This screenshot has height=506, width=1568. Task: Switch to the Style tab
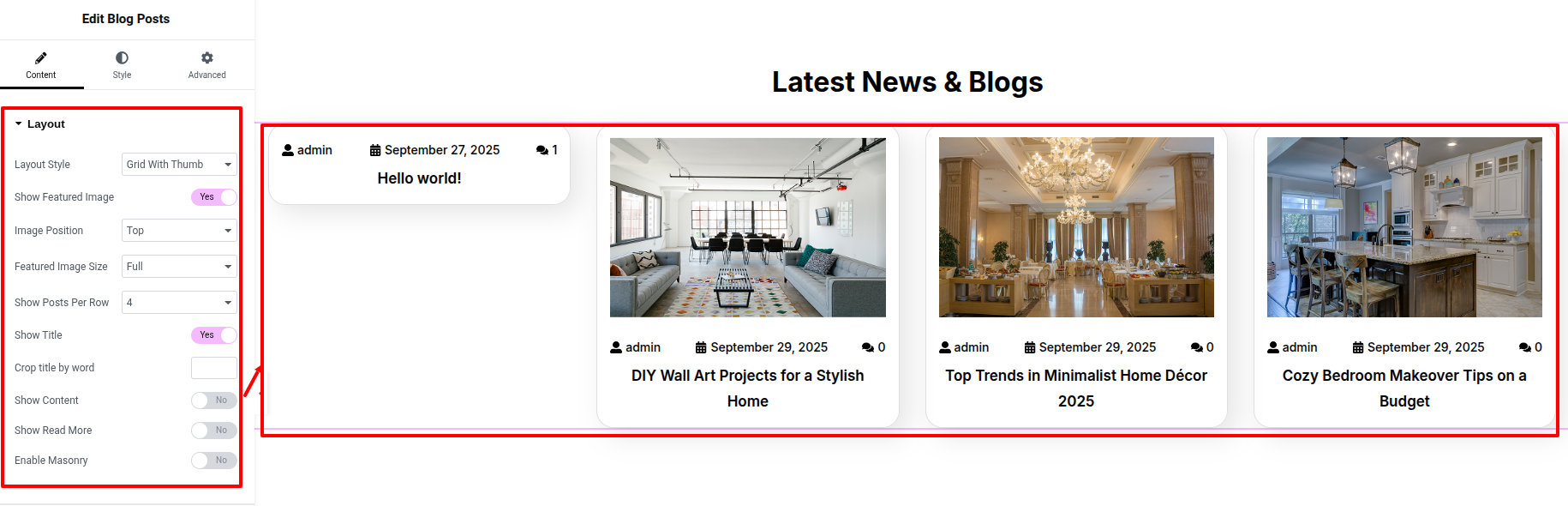(x=122, y=64)
